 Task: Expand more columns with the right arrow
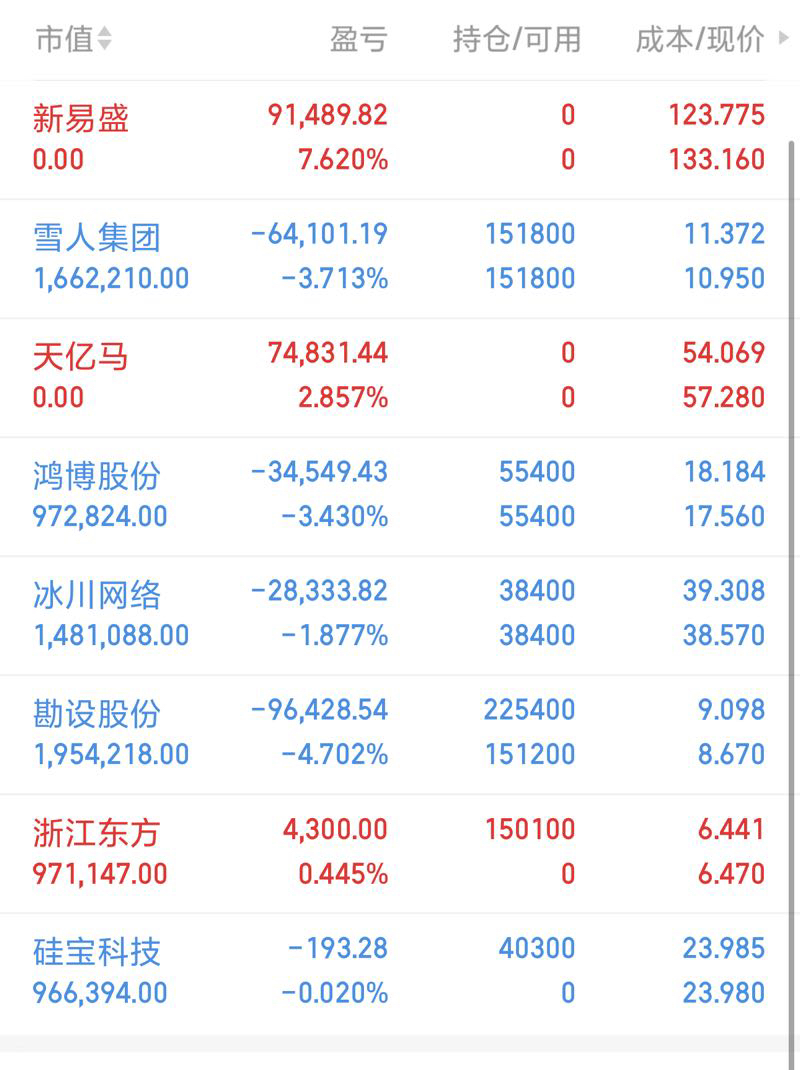tap(784, 38)
